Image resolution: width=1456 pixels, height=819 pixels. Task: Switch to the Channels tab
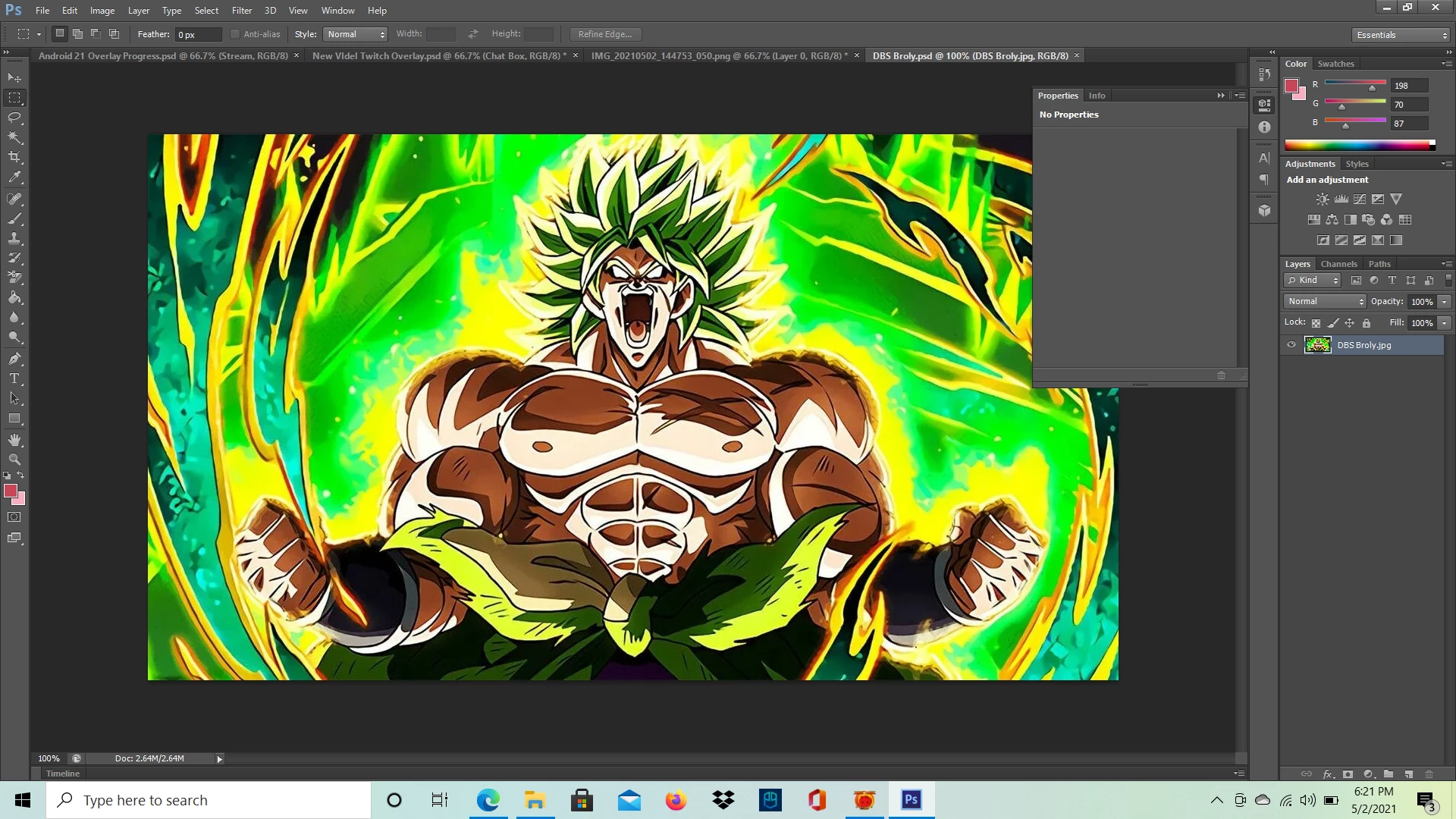pyautogui.click(x=1338, y=264)
